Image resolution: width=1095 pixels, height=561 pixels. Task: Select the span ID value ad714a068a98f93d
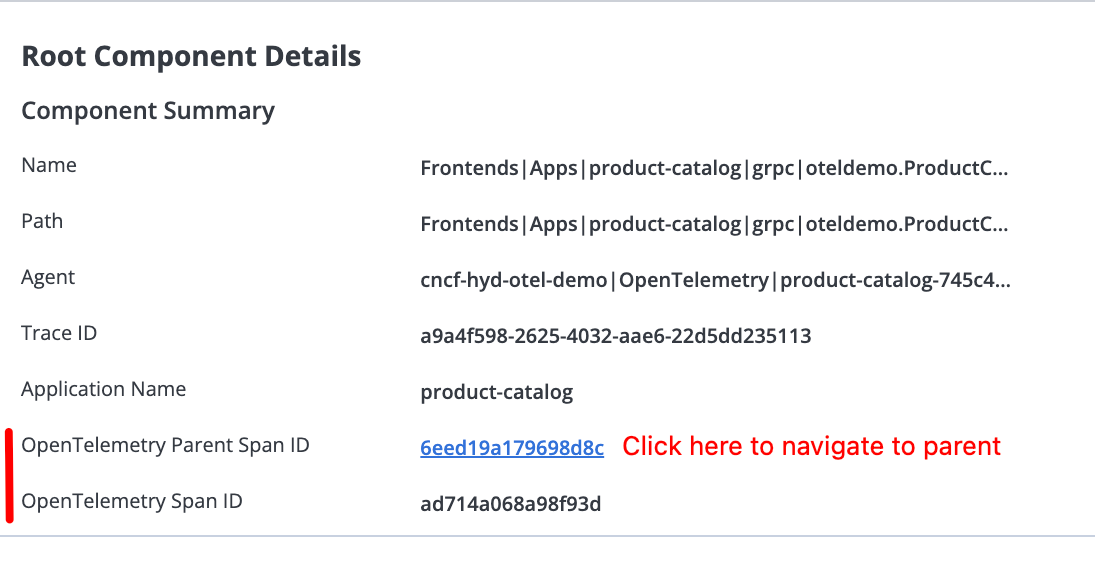click(510, 504)
